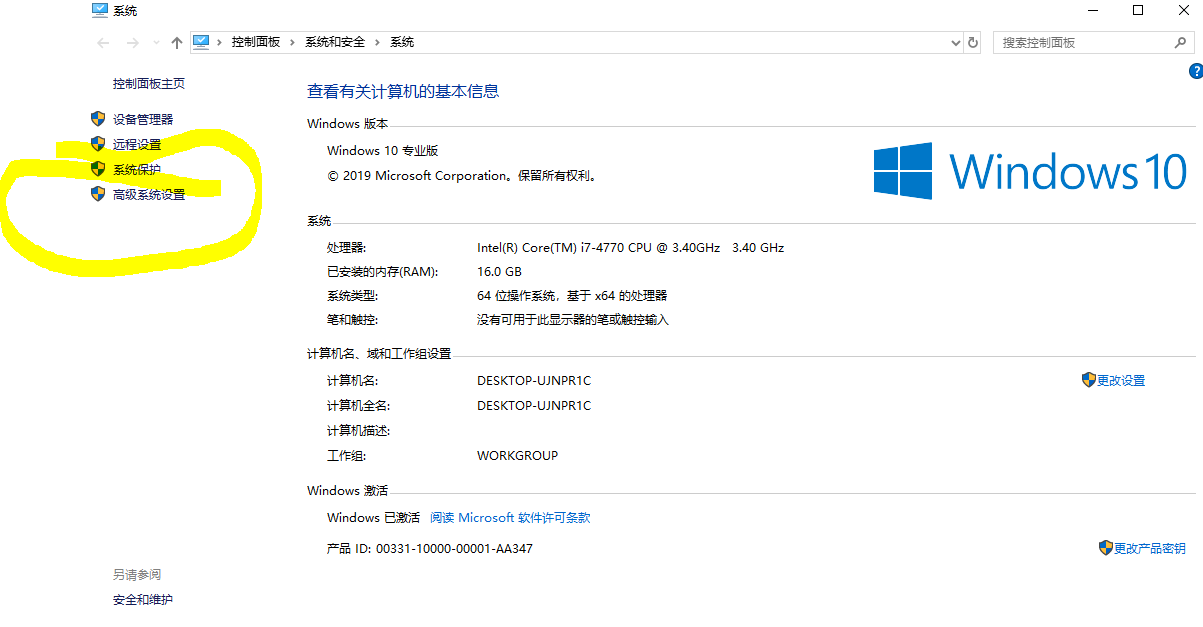
Task: Select 控制面板 breadcrumb in address bar
Action: (x=256, y=43)
